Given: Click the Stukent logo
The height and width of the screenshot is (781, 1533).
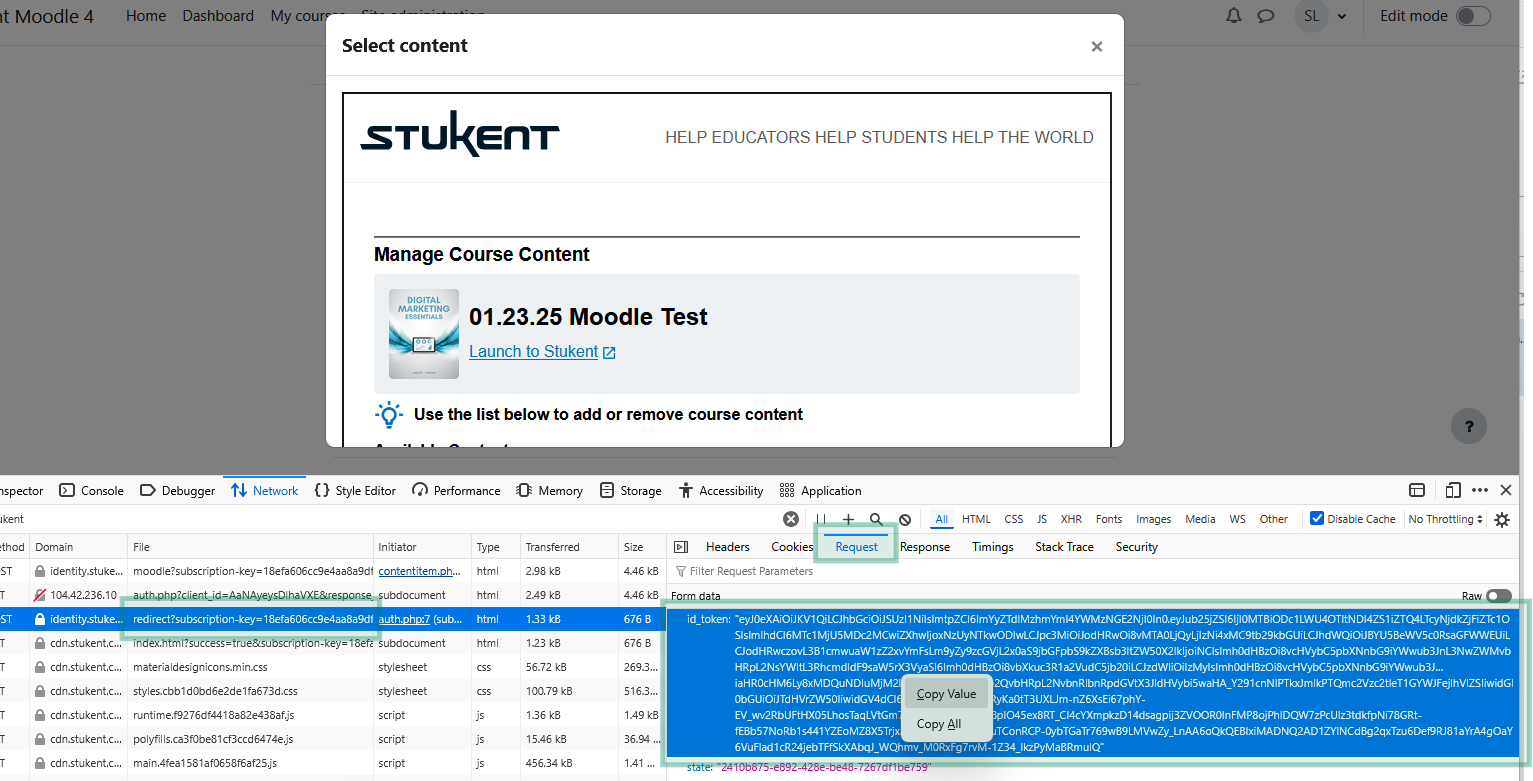Looking at the screenshot, I should click(x=460, y=133).
